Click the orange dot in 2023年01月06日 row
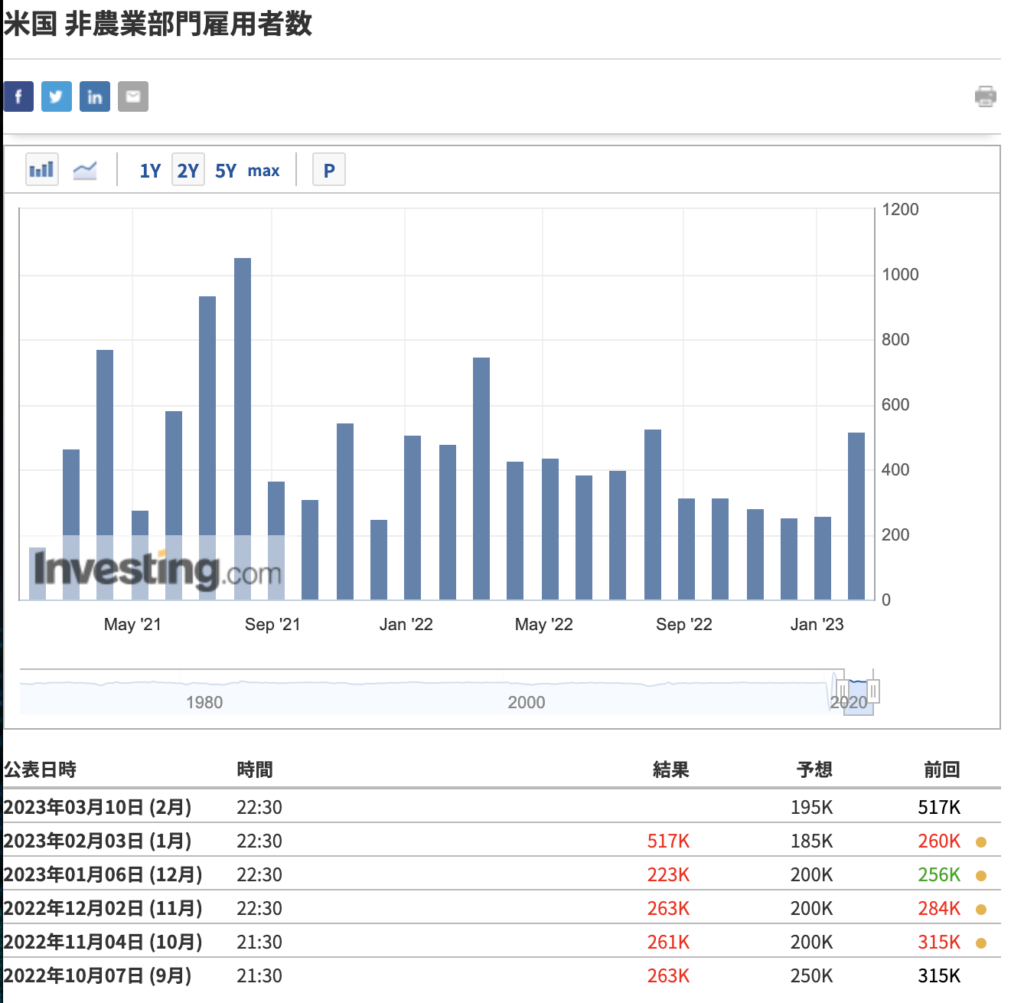 tap(981, 876)
